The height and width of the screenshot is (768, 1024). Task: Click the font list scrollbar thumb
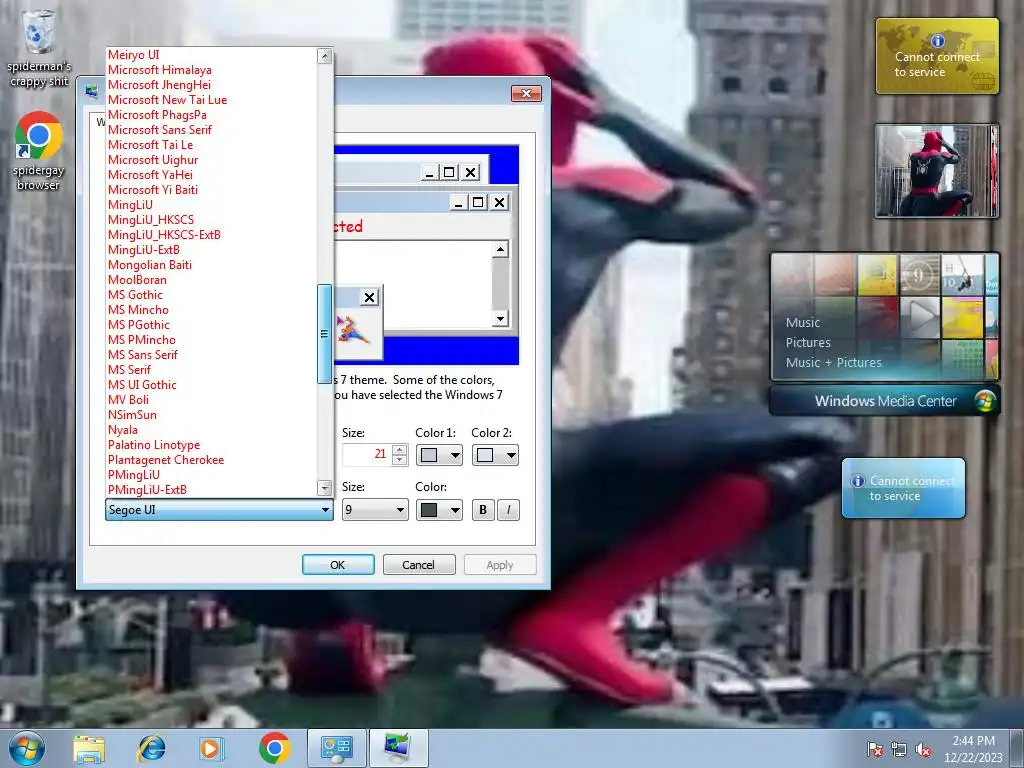coord(324,334)
